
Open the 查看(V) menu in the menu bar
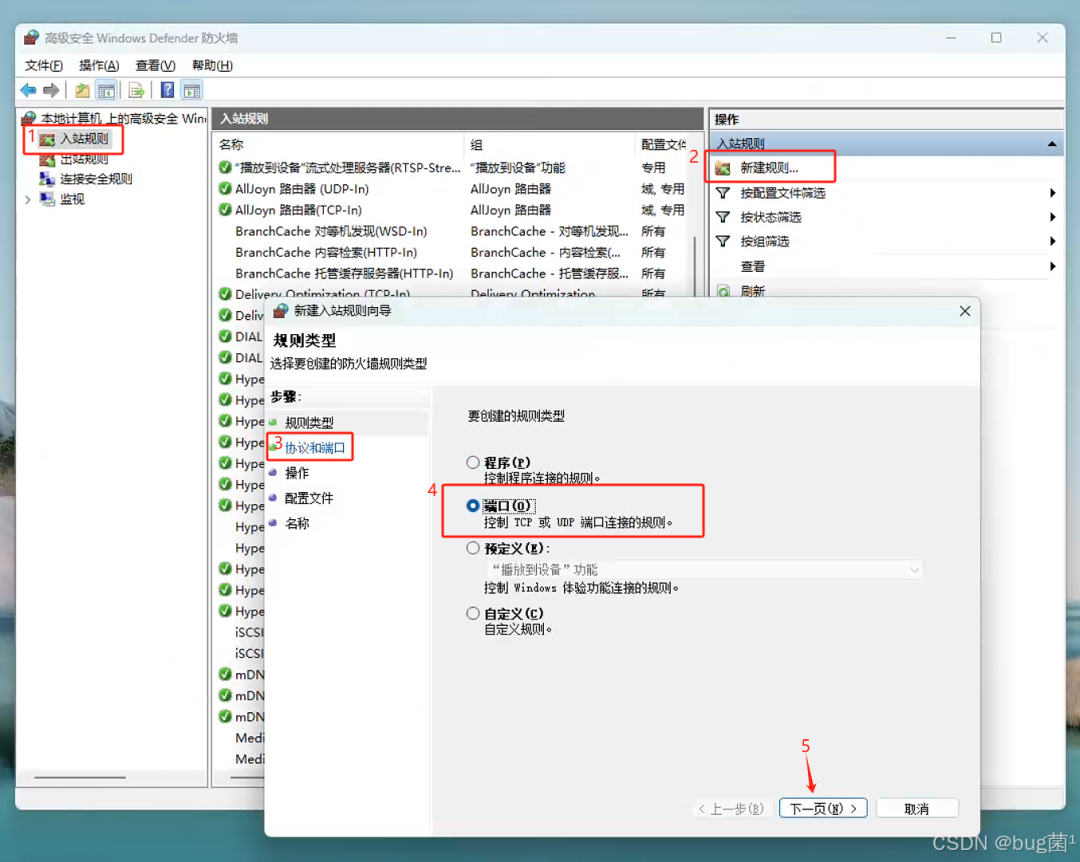point(155,65)
